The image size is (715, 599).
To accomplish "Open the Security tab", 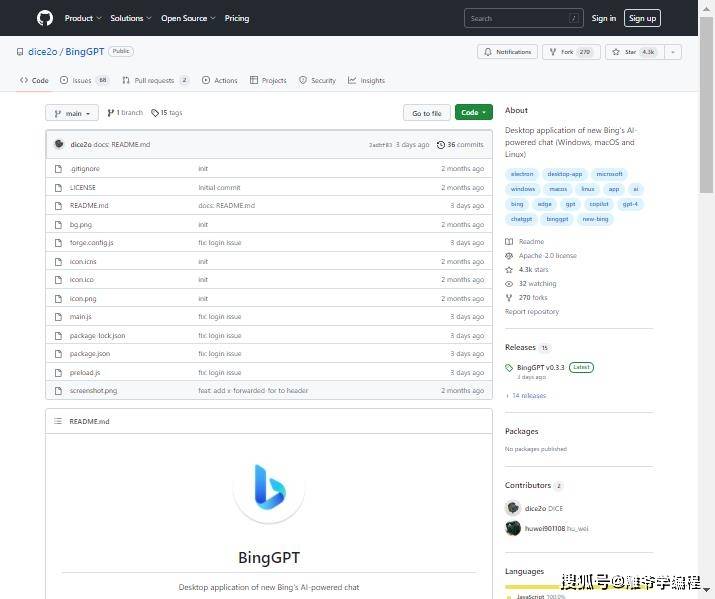I will pyautogui.click(x=317, y=80).
